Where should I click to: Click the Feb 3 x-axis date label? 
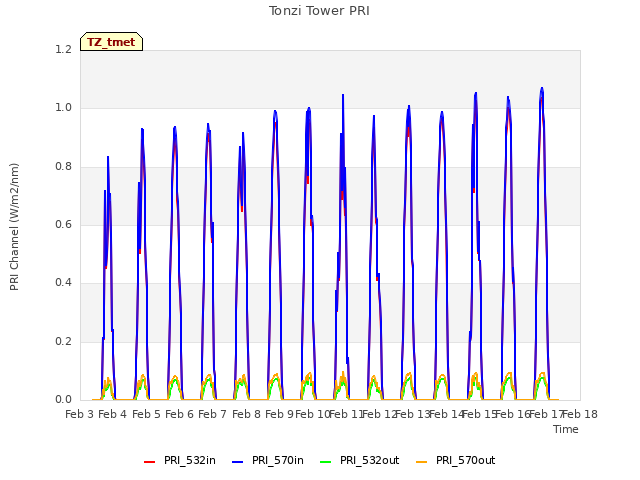coord(80,414)
